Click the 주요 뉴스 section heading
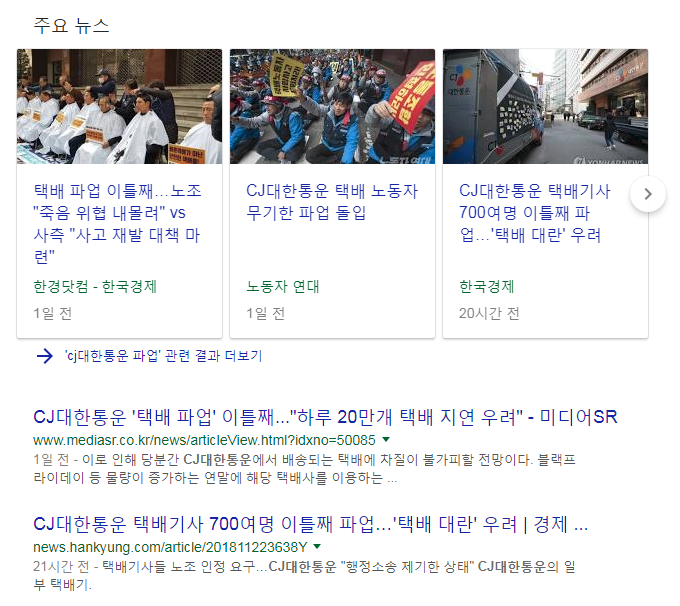This screenshot has width=680, height=606. point(72,26)
